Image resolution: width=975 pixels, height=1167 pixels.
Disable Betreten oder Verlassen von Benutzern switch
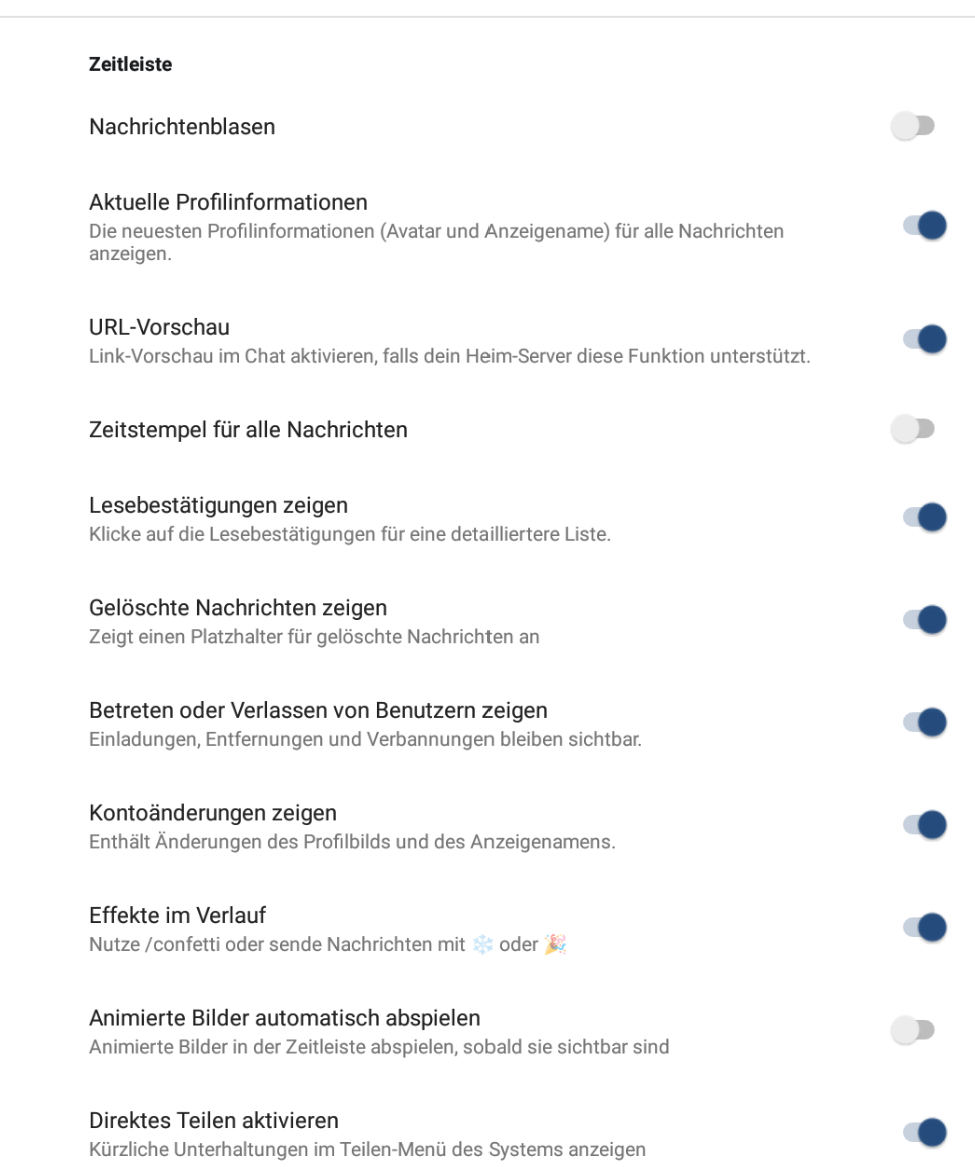924,722
